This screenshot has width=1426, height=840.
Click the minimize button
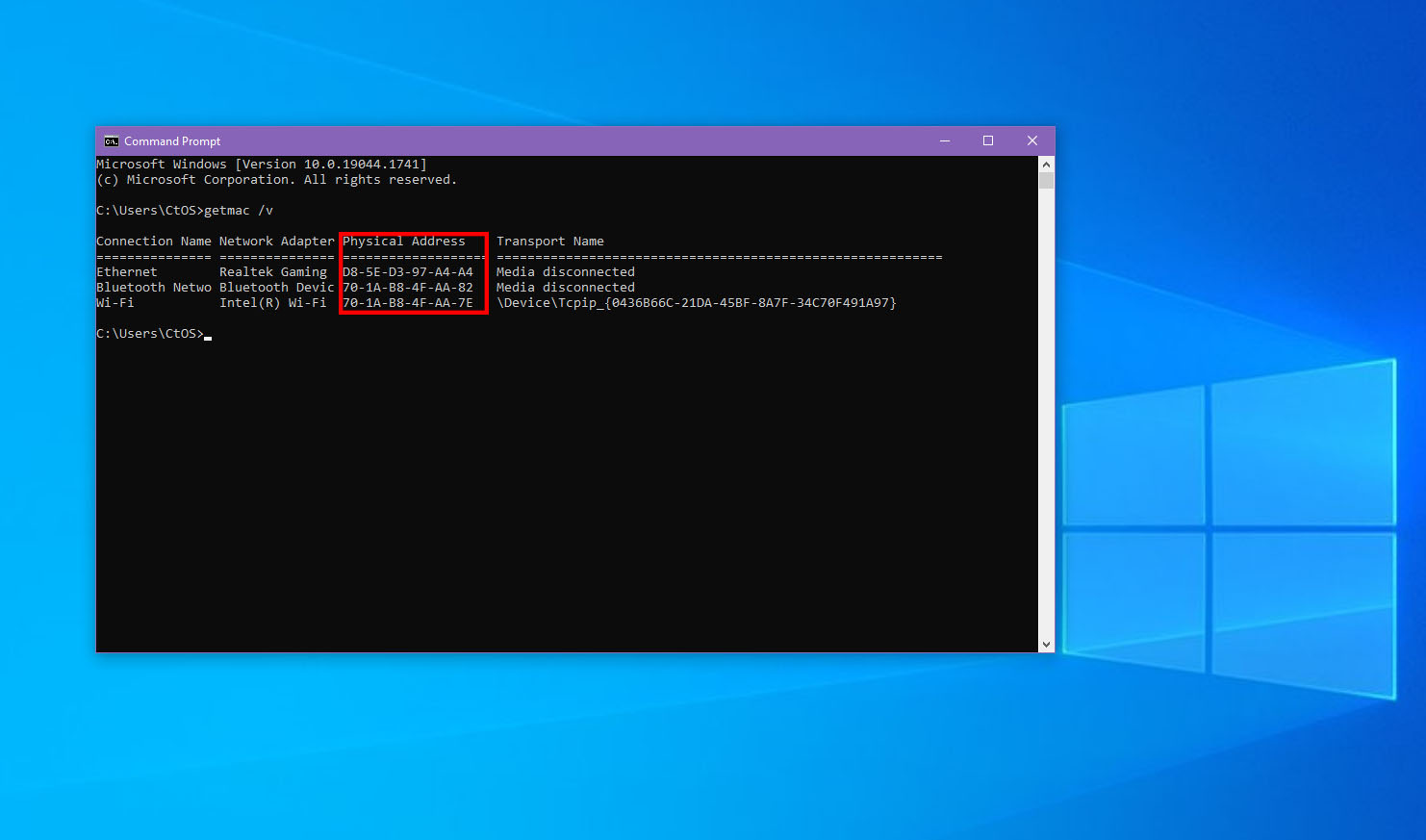944,140
